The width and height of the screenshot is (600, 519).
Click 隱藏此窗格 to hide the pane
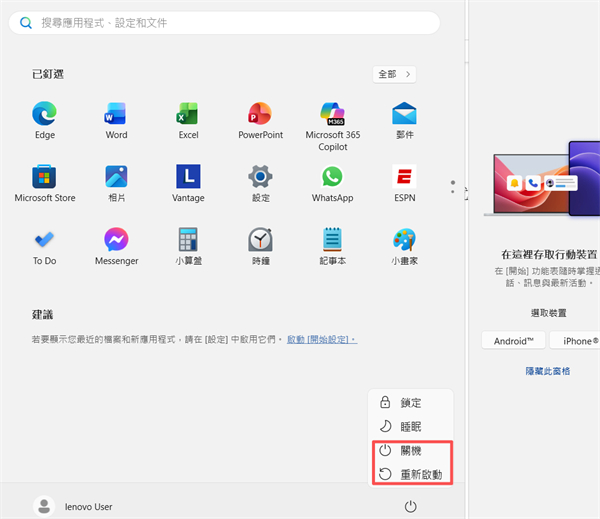548,371
